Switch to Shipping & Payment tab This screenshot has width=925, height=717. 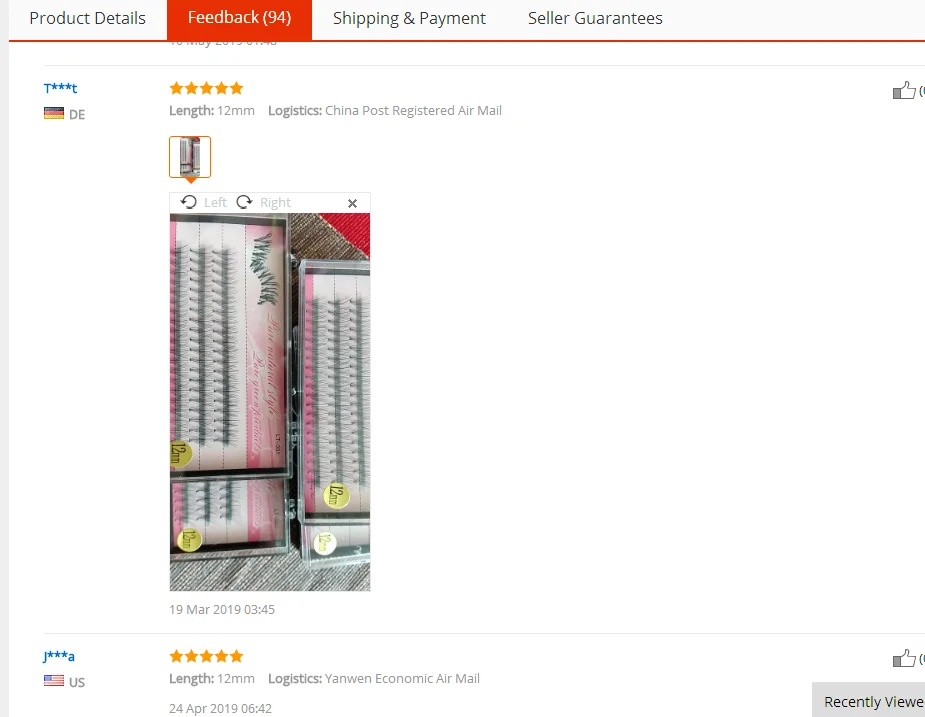[409, 18]
